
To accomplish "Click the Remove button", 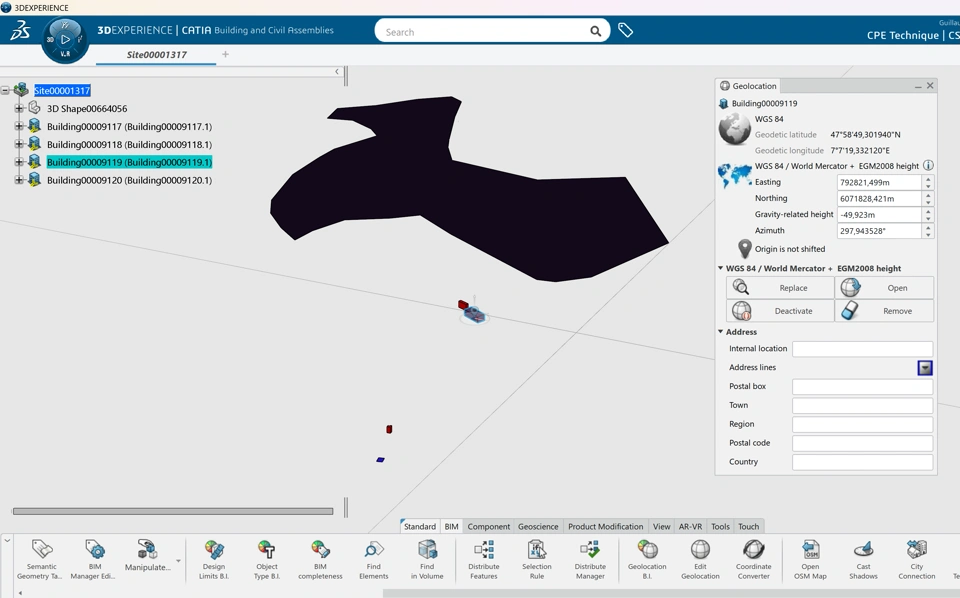I will pos(884,311).
